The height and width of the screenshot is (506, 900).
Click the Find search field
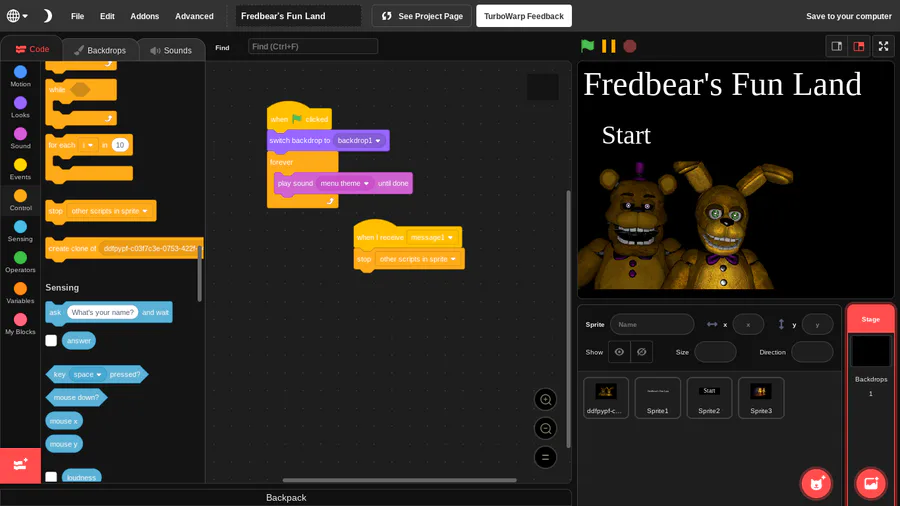click(313, 46)
